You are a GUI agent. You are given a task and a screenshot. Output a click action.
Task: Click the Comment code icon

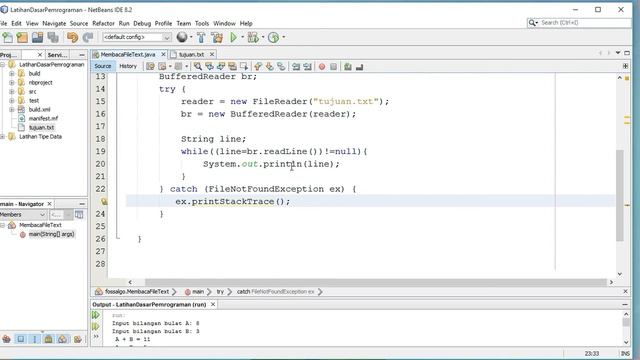[347, 67]
